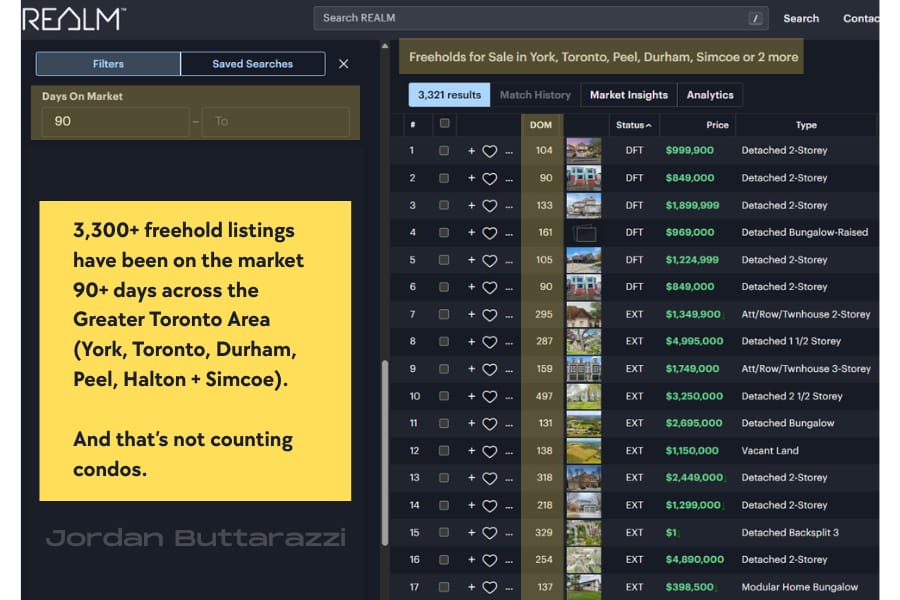
Task: Select the checkbox for listing 3
Action: click(444, 205)
